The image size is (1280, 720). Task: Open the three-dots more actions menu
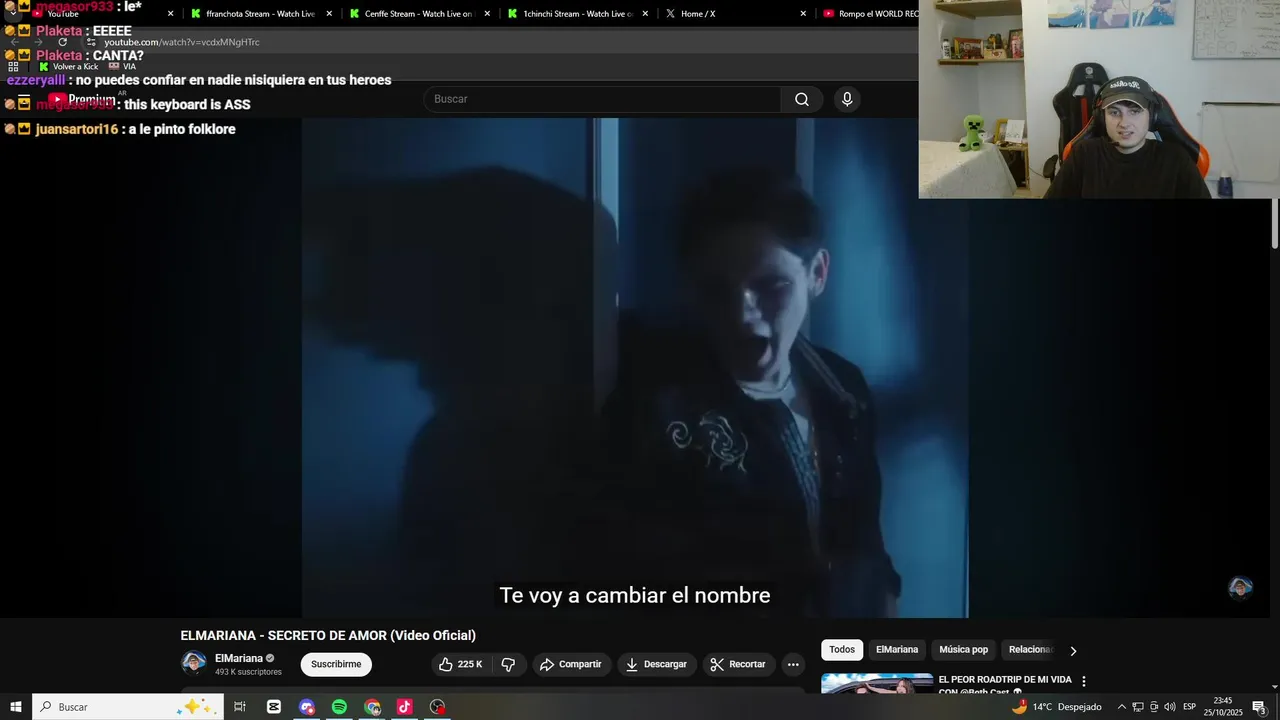tap(793, 664)
